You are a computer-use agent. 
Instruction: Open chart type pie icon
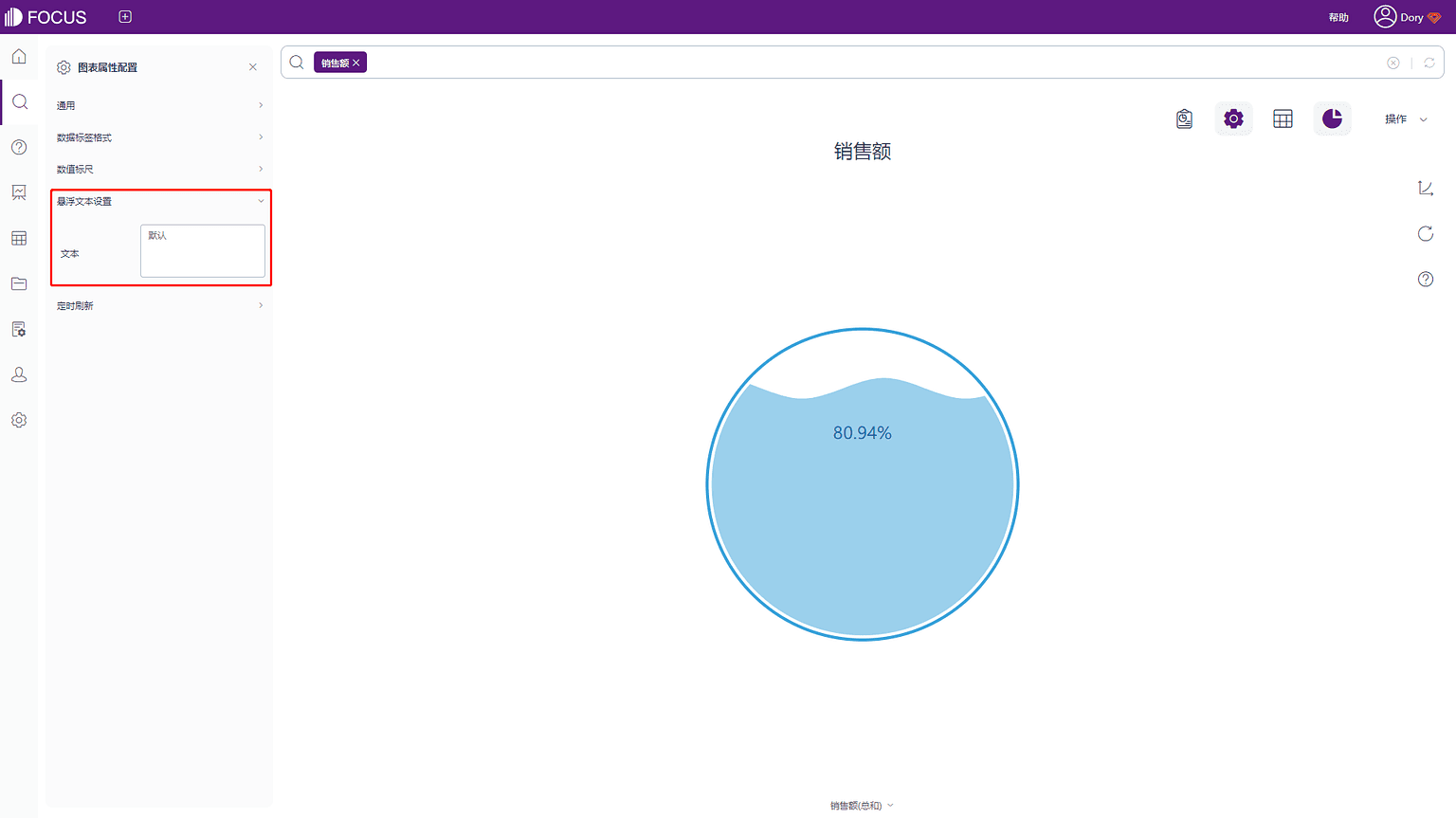[x=1332, y=118]
